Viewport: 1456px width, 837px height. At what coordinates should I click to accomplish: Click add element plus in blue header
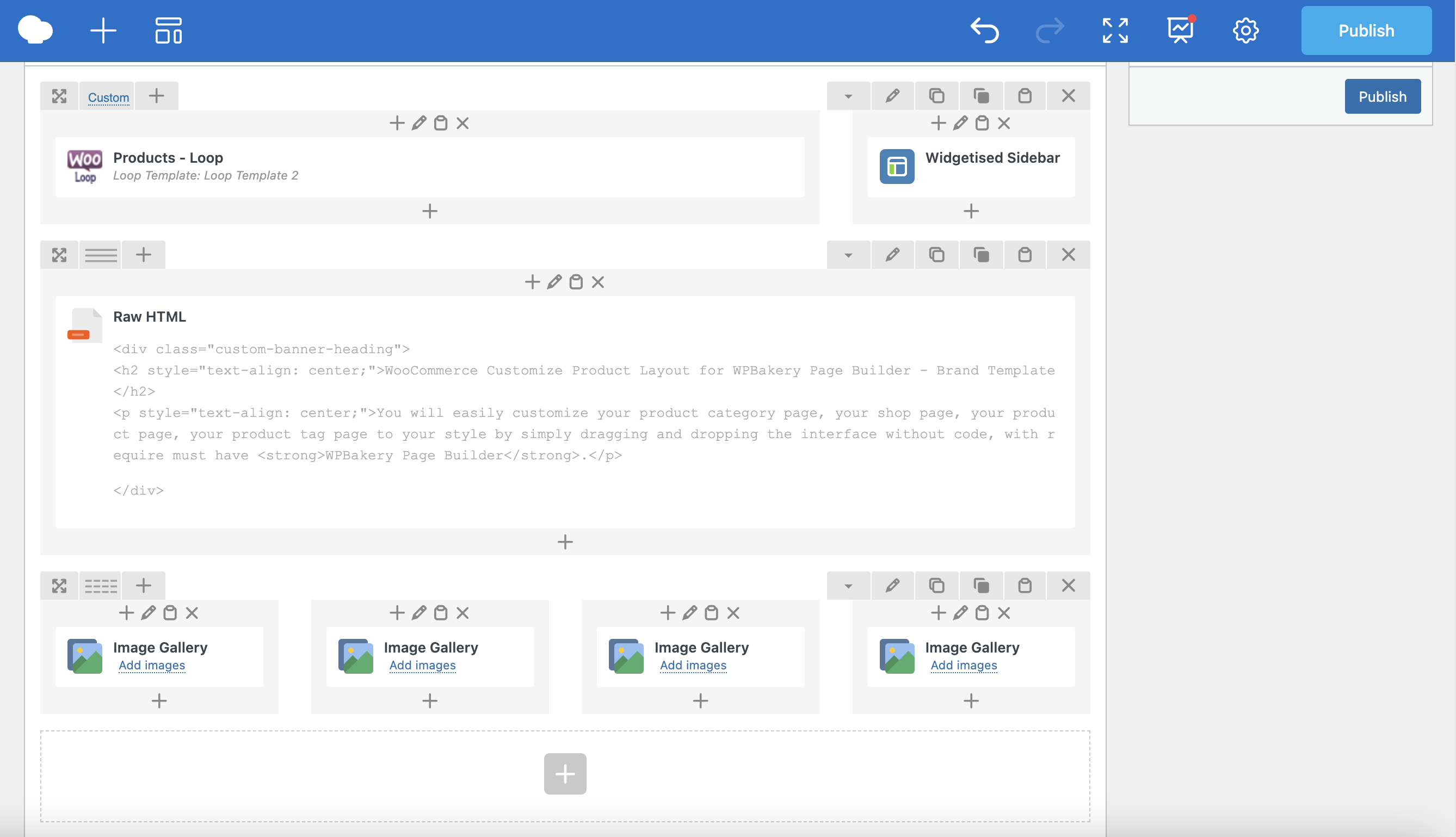103,30
